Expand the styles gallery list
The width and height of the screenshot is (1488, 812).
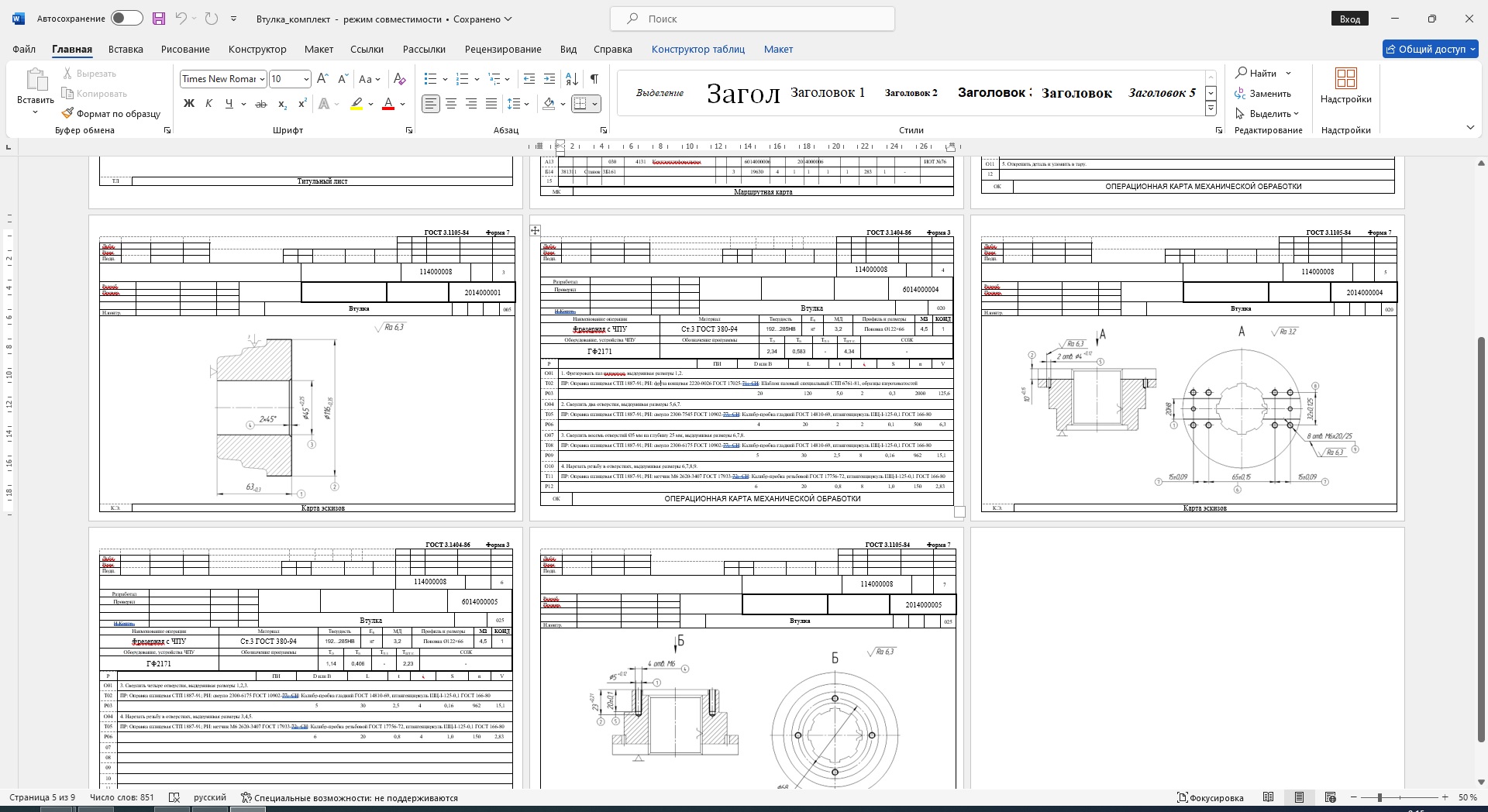tap(1211, 109)
